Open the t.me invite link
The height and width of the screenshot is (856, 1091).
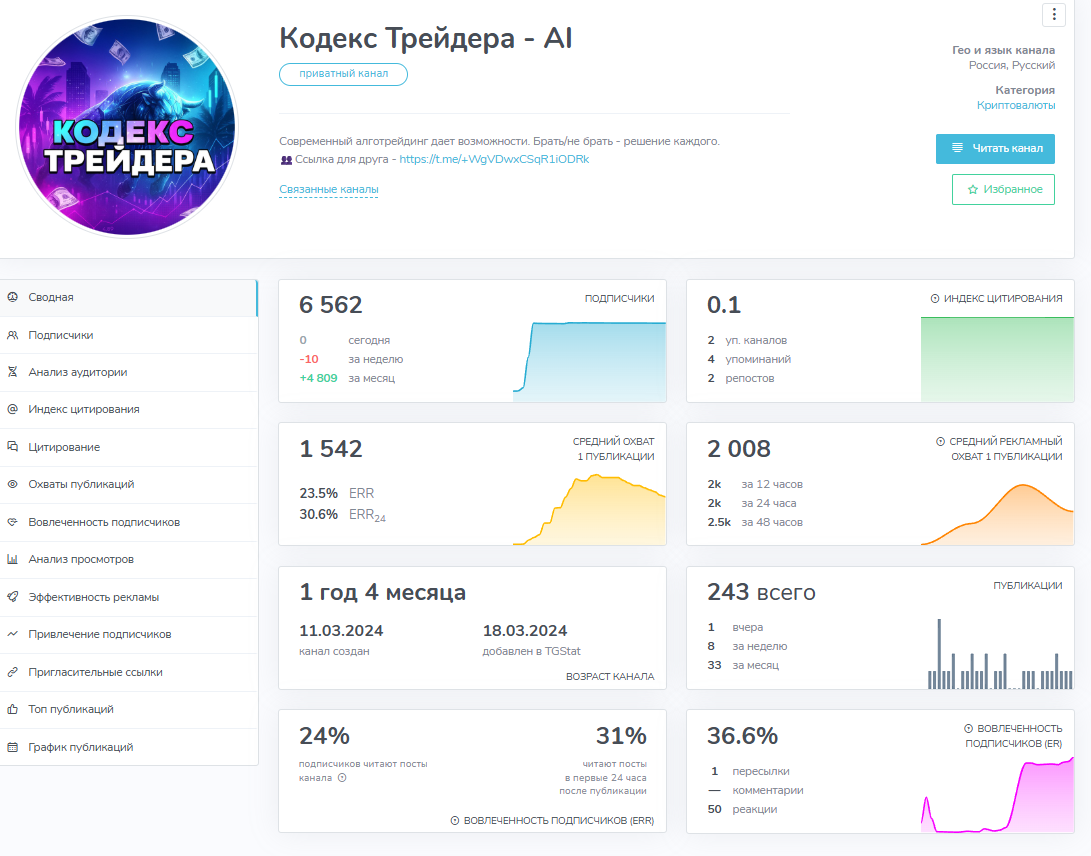494,159
